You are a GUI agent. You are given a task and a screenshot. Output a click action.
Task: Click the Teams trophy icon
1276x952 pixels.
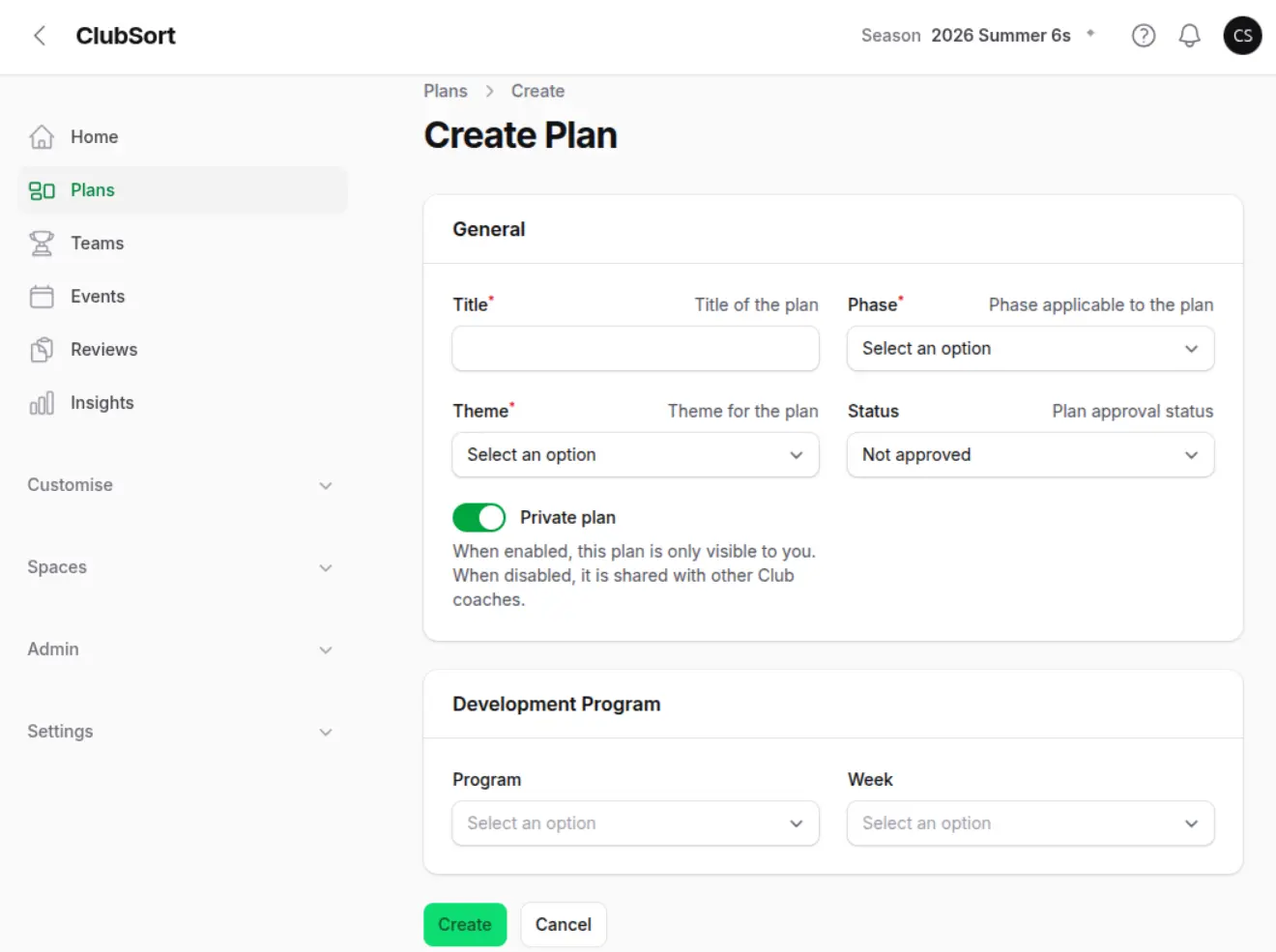coord(42,244)
